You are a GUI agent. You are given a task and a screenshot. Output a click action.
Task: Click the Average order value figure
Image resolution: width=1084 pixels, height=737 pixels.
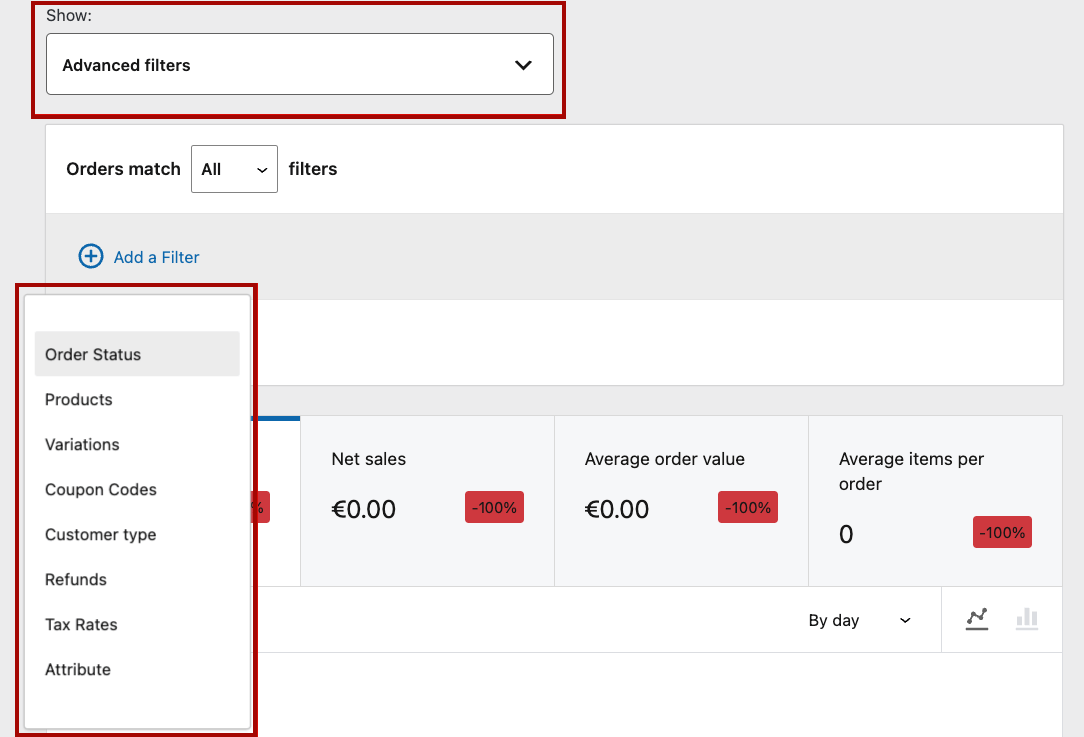[x=617, y=508]
